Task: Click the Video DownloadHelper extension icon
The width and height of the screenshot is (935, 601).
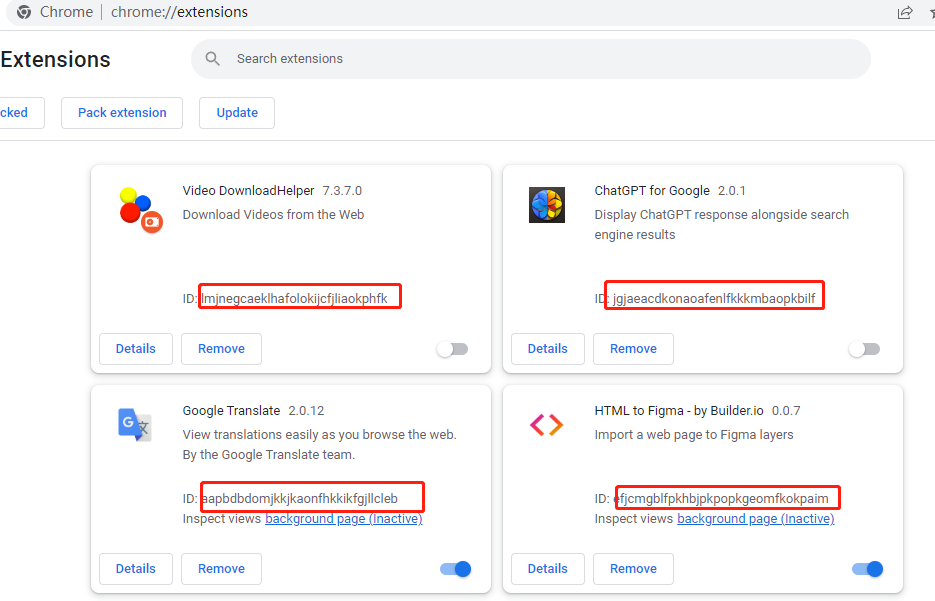Action: 141,210
